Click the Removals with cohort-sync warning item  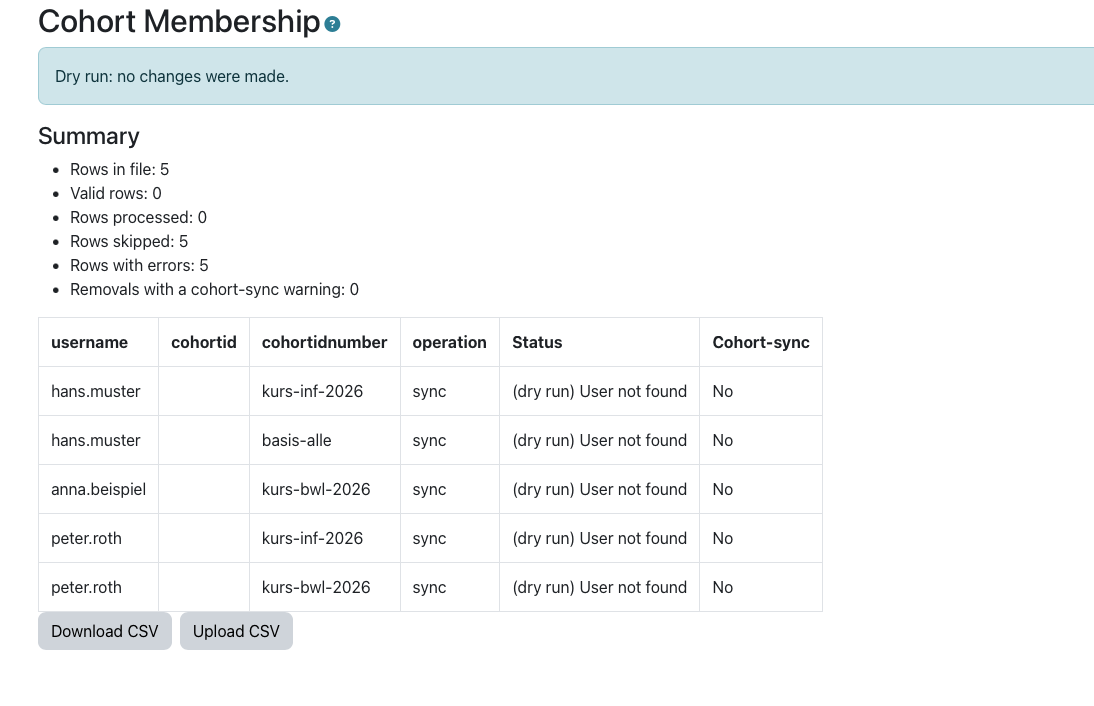[x=214, y=290]
